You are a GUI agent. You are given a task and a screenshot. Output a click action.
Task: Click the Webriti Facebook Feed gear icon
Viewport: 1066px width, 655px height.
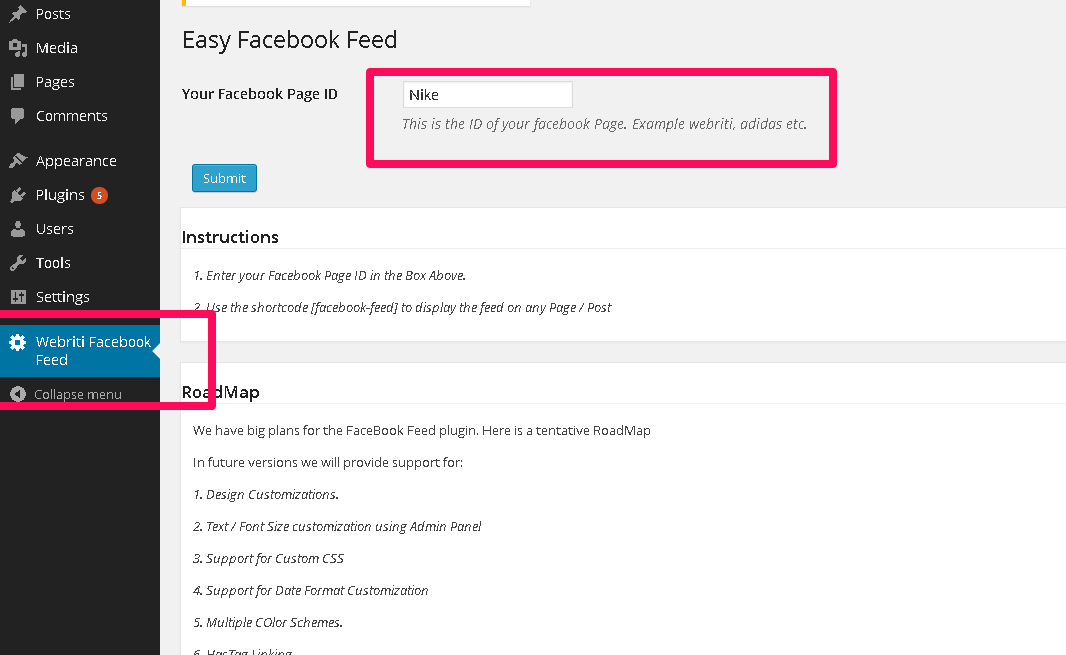[18, 342]
